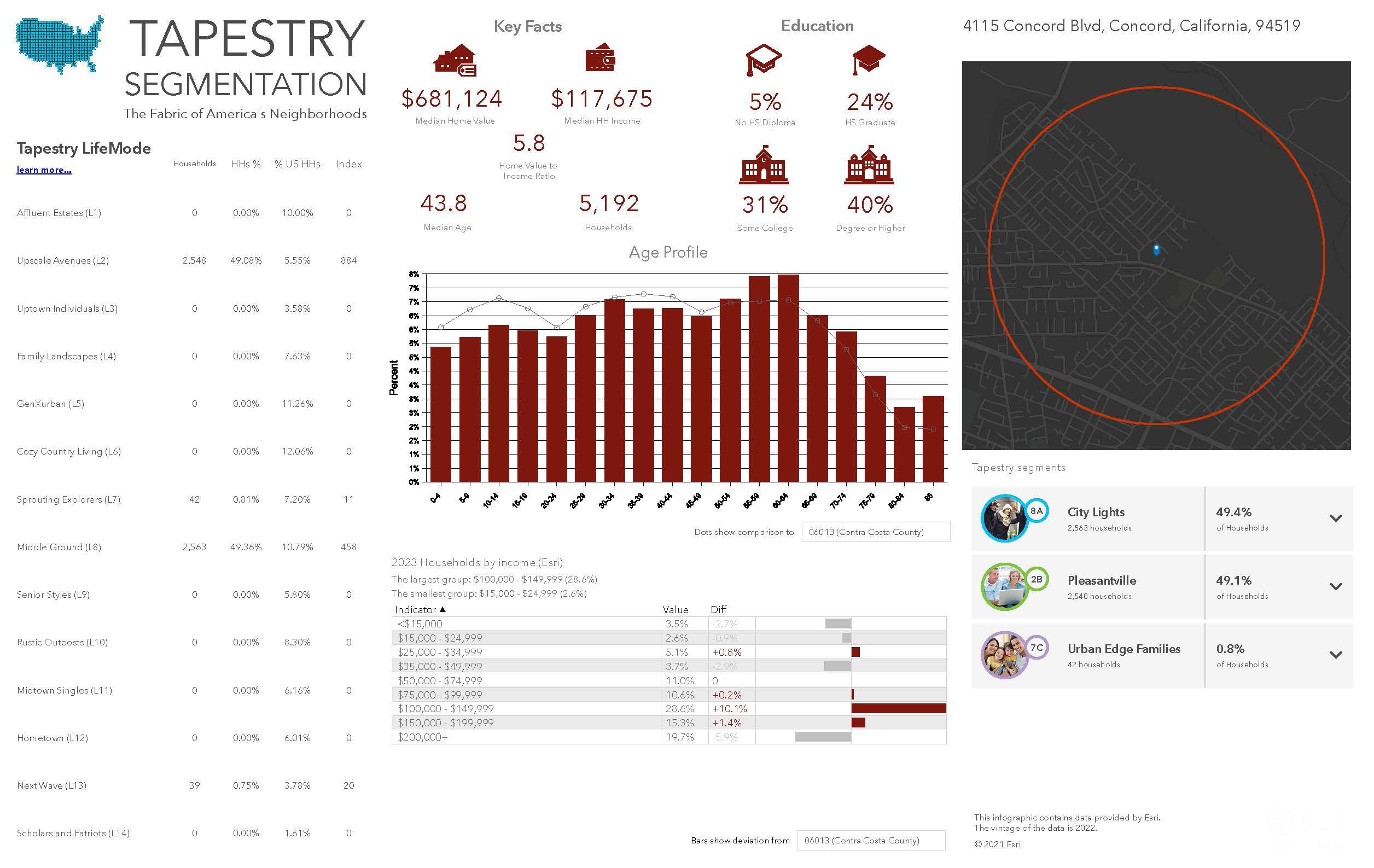The image size is (1374, 868).
Task: Click the $681,124 median home value
Action: pyautogui.click(x=452, y=99)
